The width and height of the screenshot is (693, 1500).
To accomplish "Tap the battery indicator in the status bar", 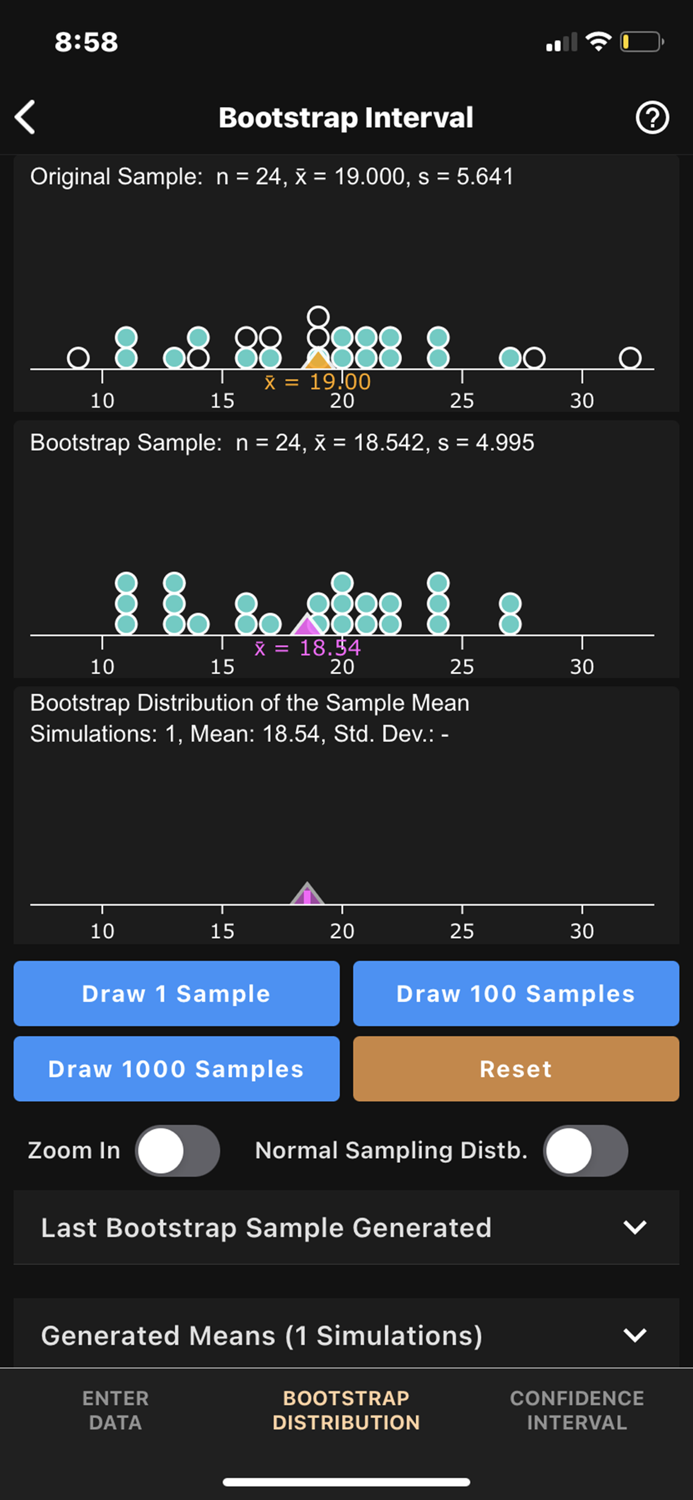I will (x=640, y=41).
